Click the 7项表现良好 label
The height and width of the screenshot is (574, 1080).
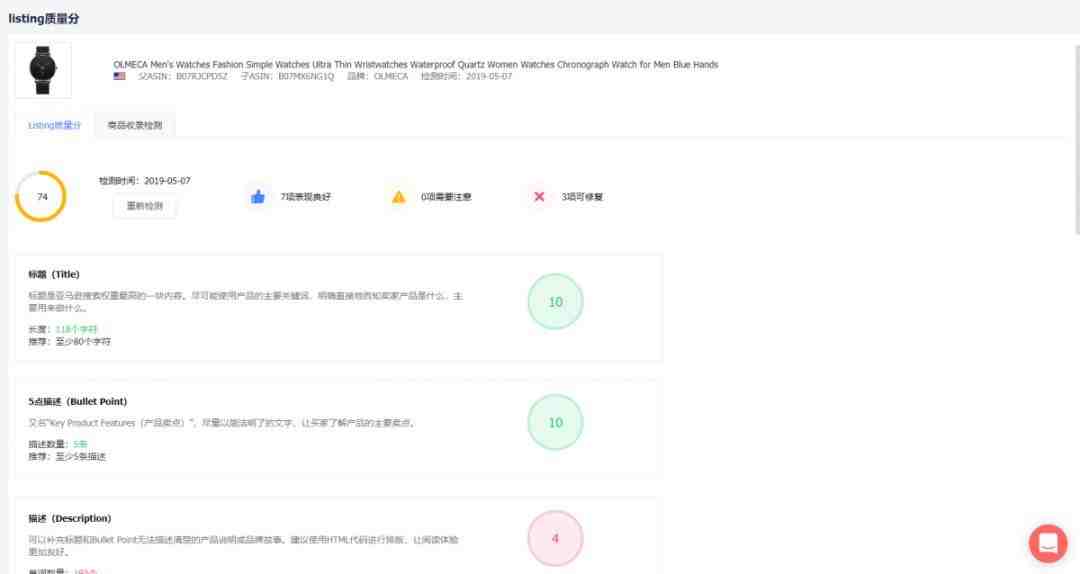(x=306, y=197)
